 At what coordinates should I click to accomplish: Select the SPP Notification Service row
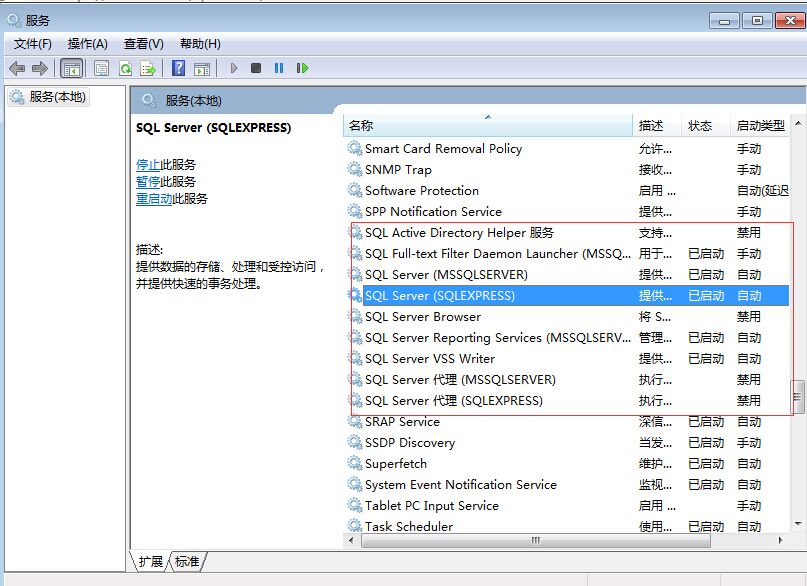[566, 211]
